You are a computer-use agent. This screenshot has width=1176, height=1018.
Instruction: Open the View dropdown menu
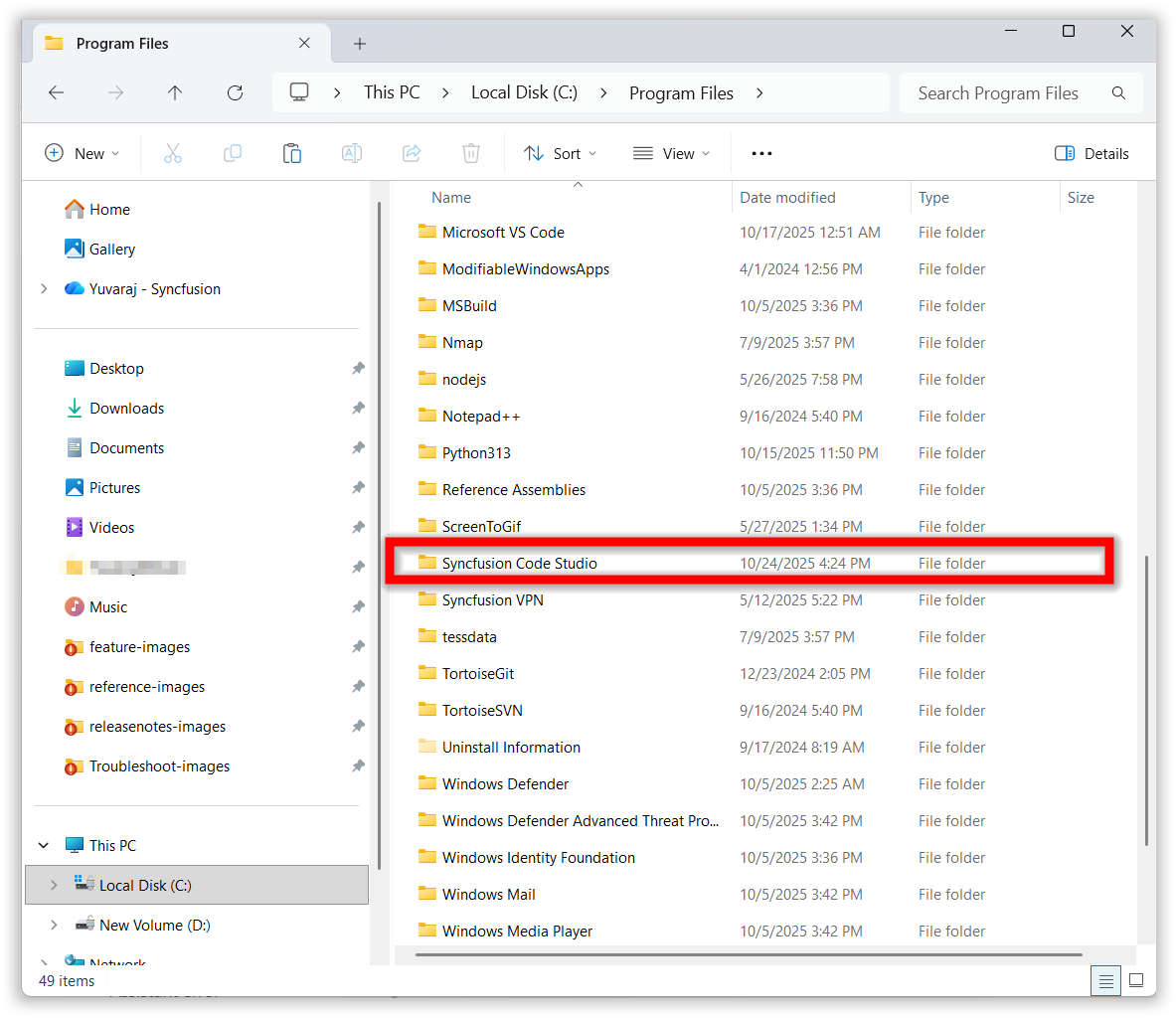pyautogui.click(x=672, y=153)
